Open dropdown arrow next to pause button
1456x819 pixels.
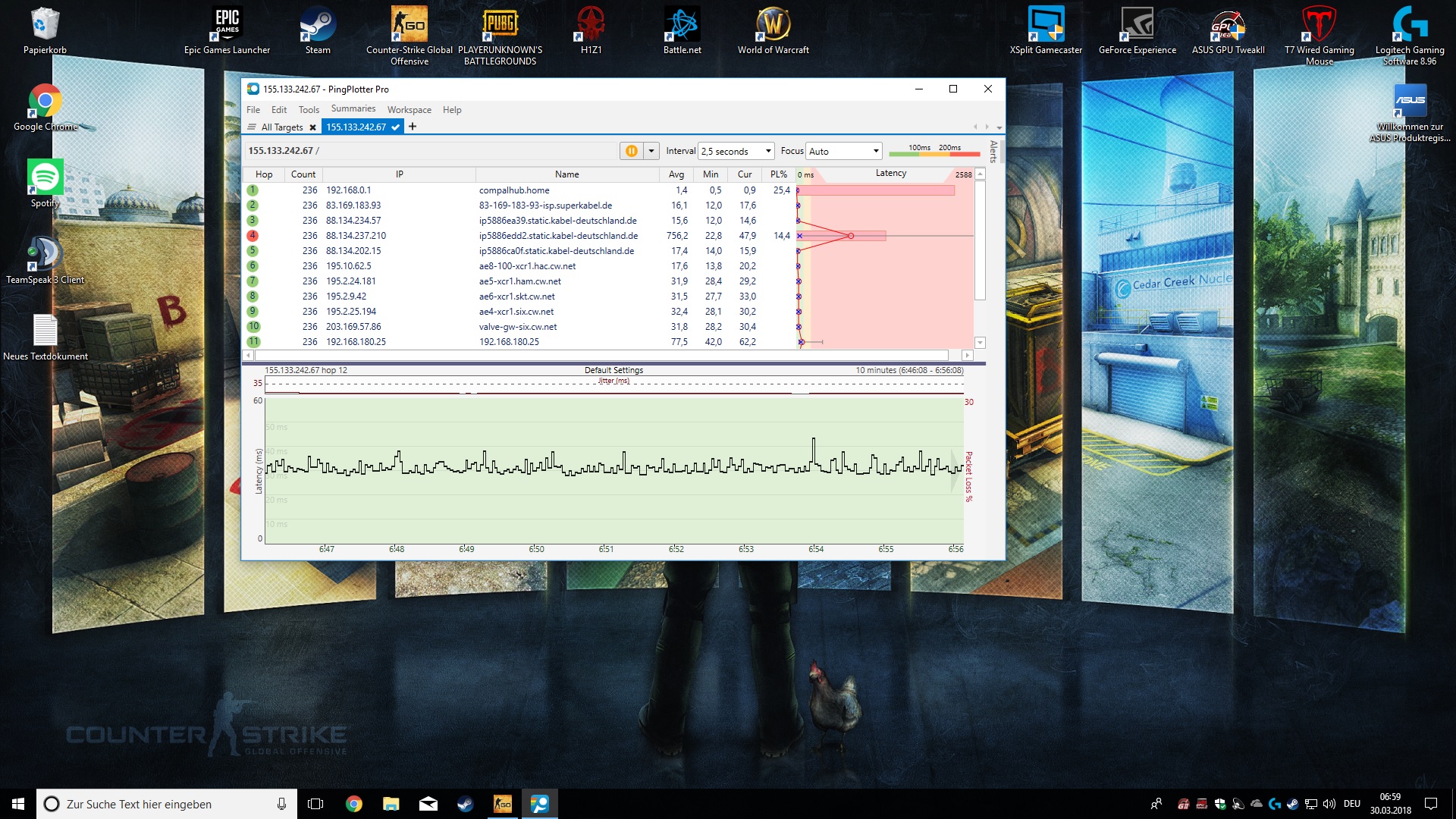(x=651, y=151)
